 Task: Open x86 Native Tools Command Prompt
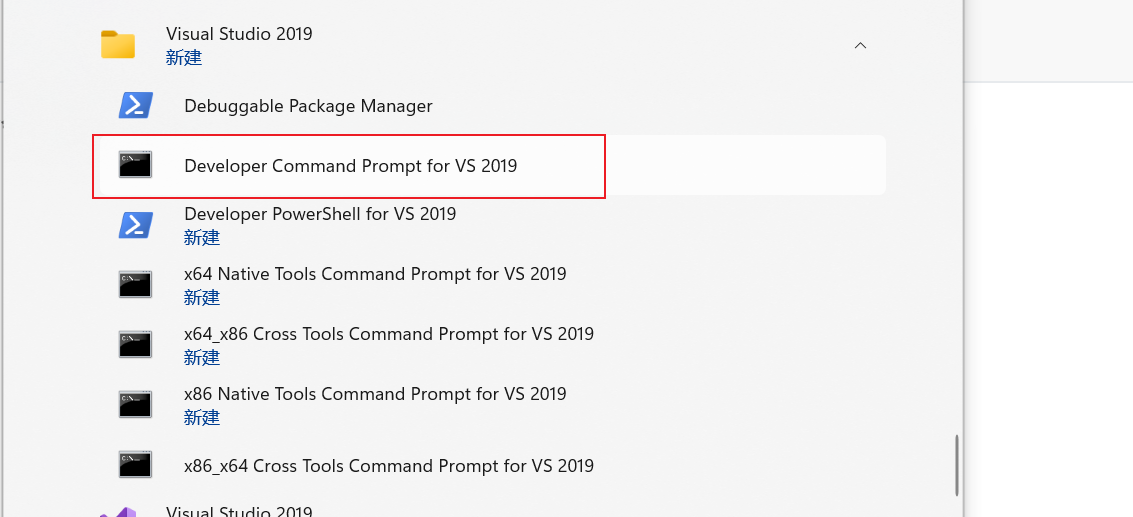(x=375, y=394)
